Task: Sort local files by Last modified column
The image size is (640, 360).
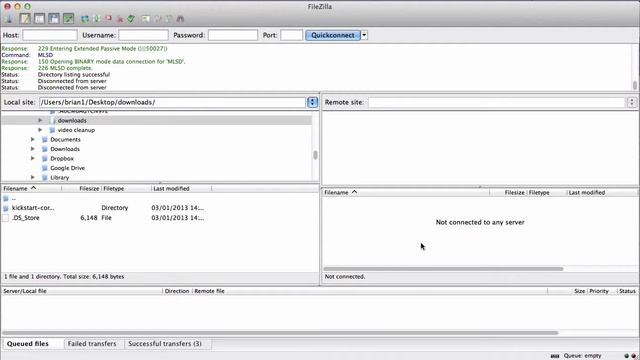Action: pyautogui.click(x=182, y=189)
